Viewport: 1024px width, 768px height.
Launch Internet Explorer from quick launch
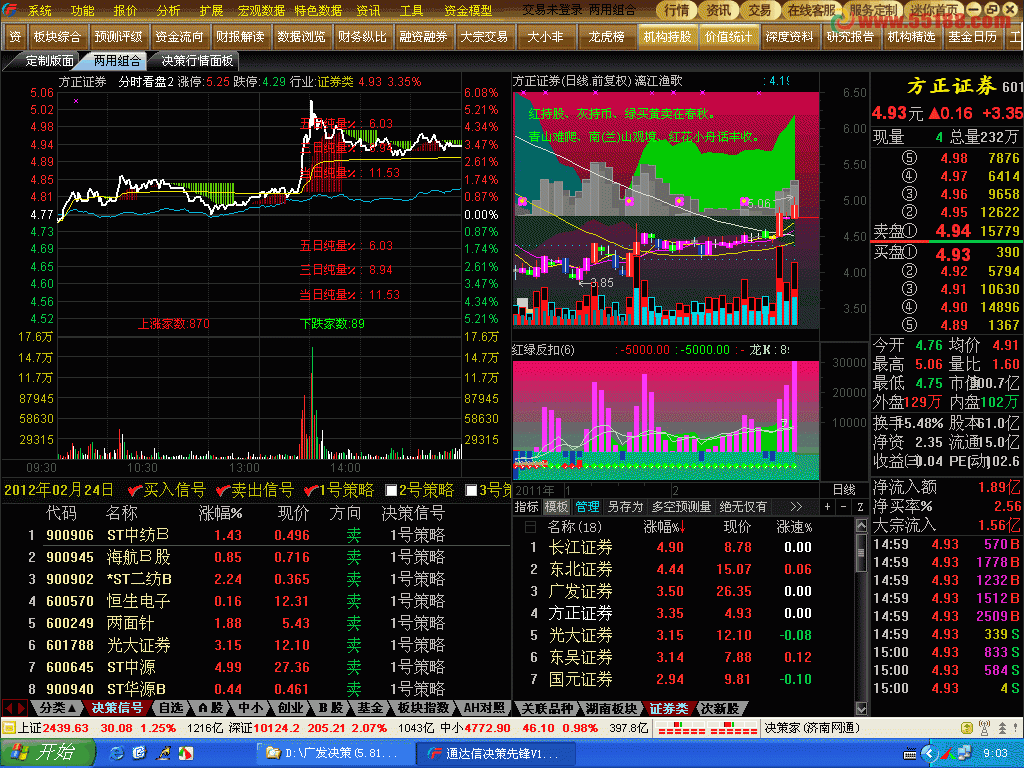pos(117,753)
